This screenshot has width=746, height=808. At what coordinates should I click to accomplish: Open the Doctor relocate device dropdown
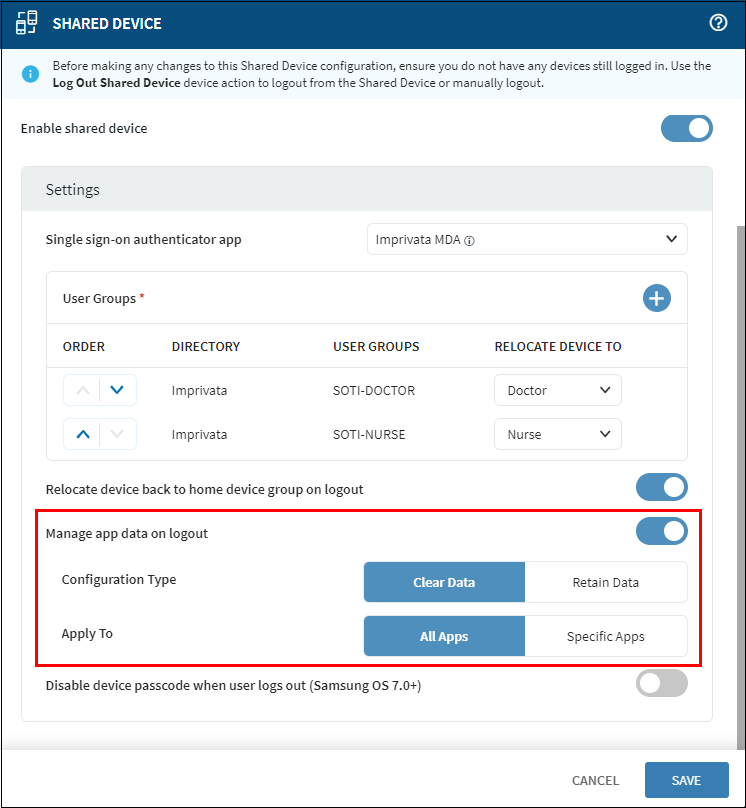click(x=557, y=390)
